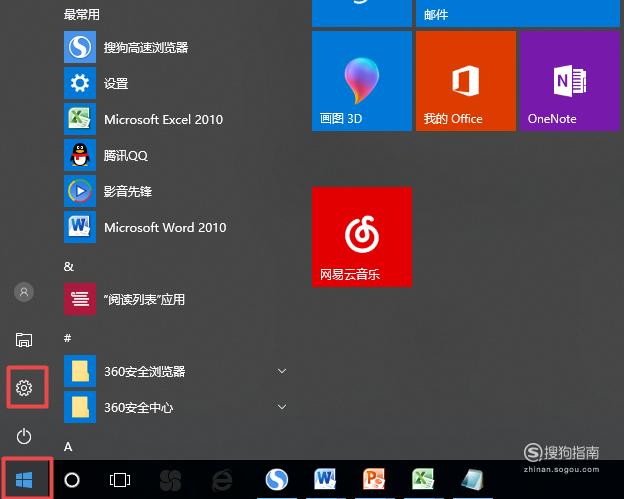Open Task View on the taskbar
The image size is (624, 499).
[120, 480]
